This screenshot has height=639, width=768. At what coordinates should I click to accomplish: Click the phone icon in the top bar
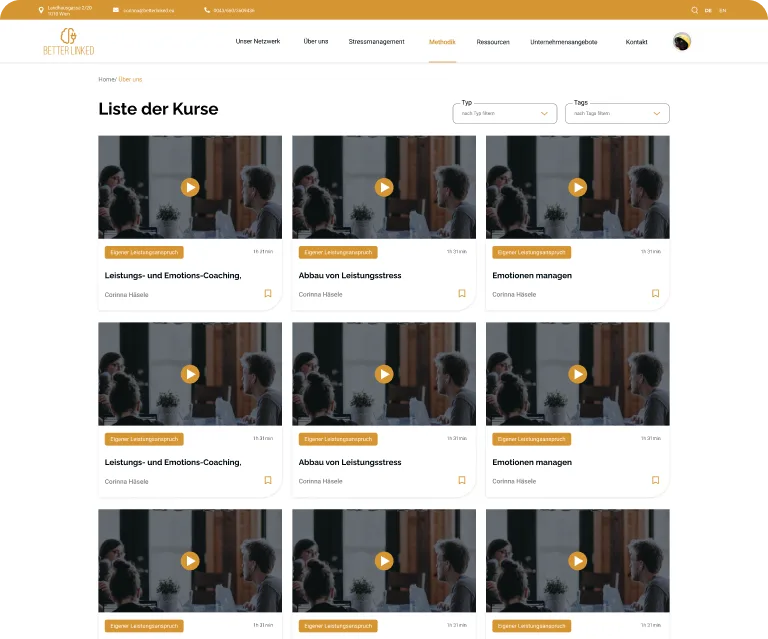(x=207, y=10)
